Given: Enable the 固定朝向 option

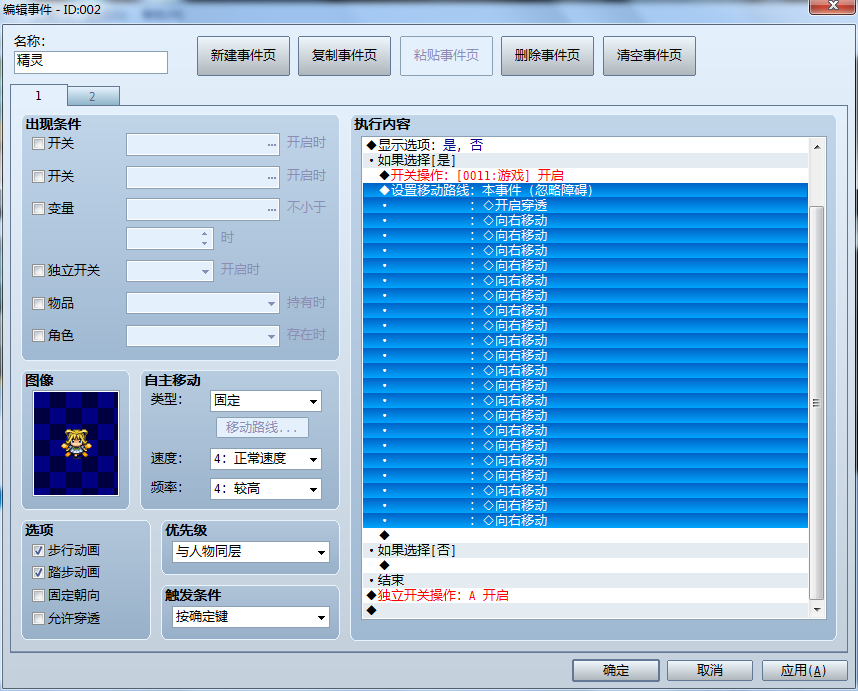Looking at the screenshot, I should tap(38, 595).
